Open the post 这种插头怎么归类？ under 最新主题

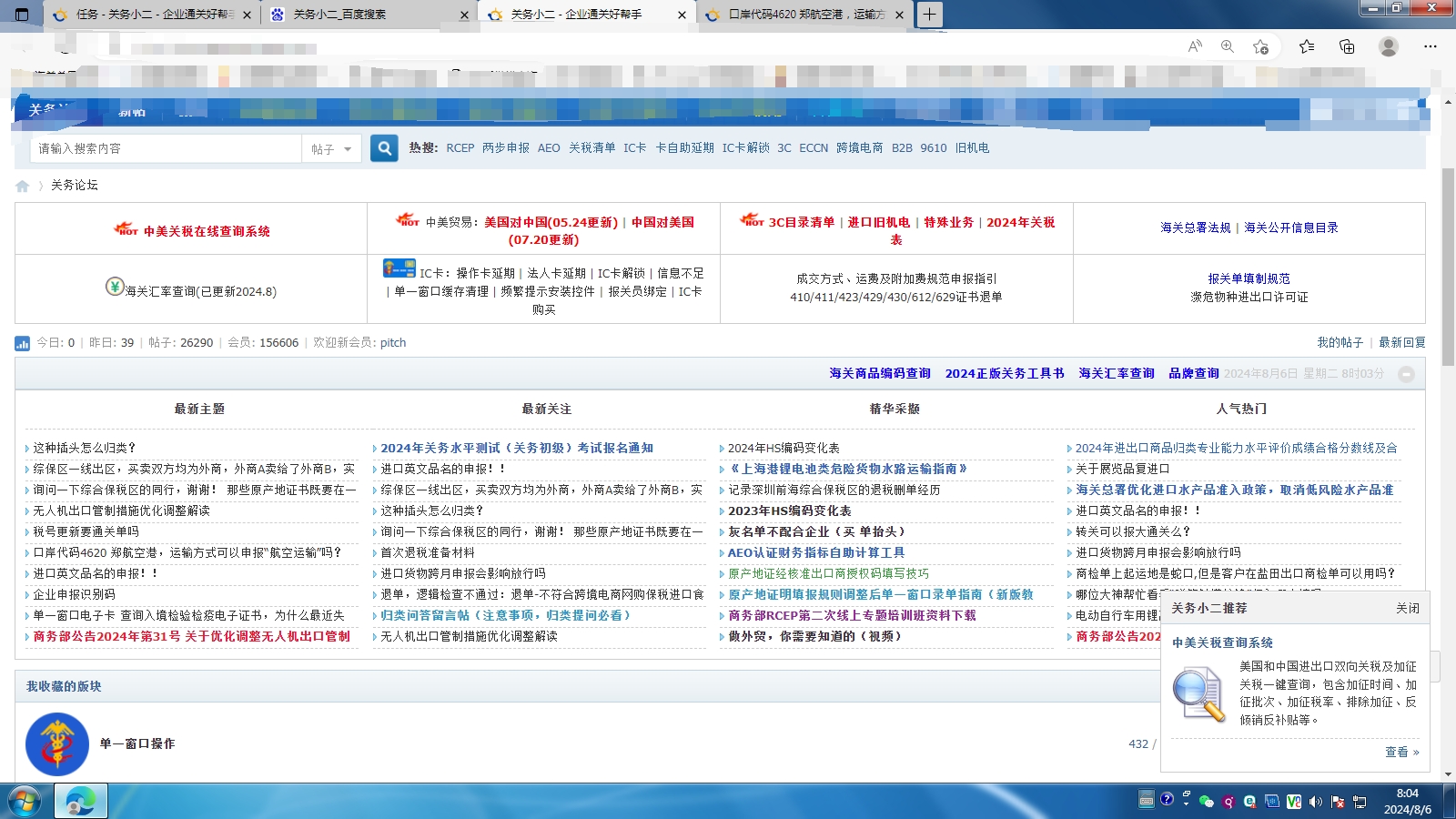click(x=85, y=449)
